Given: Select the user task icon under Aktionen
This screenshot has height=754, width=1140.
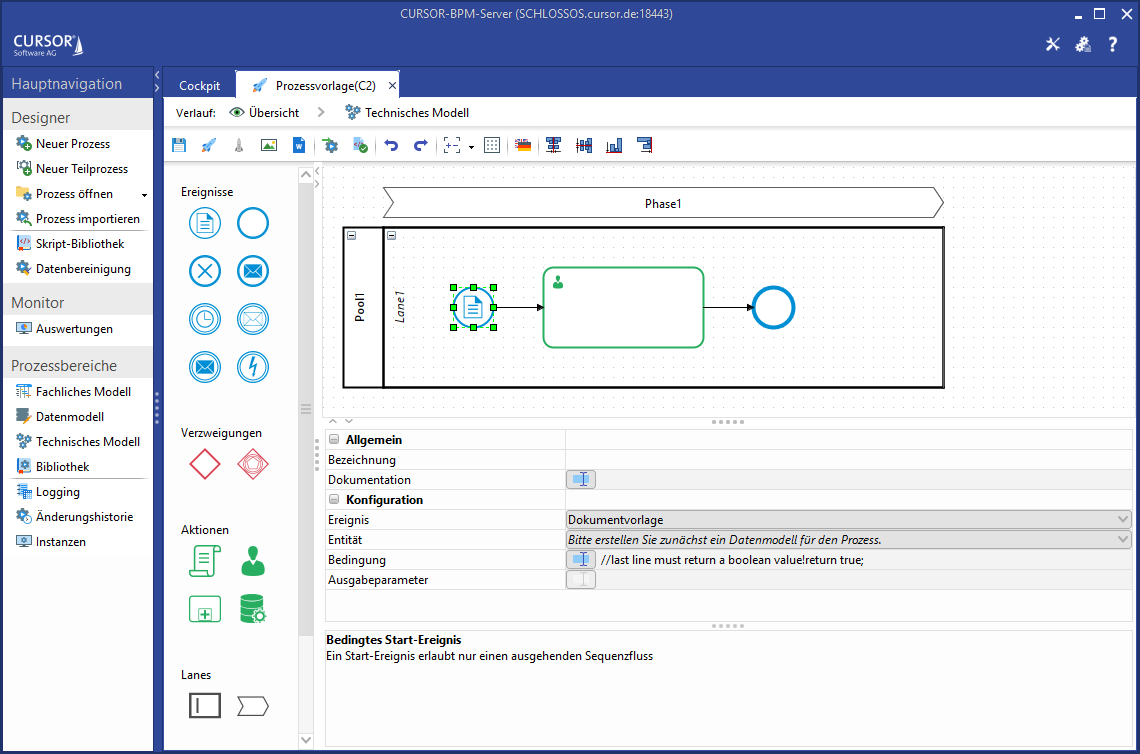Looking at the screenshot, I should (x=253, y=562).
